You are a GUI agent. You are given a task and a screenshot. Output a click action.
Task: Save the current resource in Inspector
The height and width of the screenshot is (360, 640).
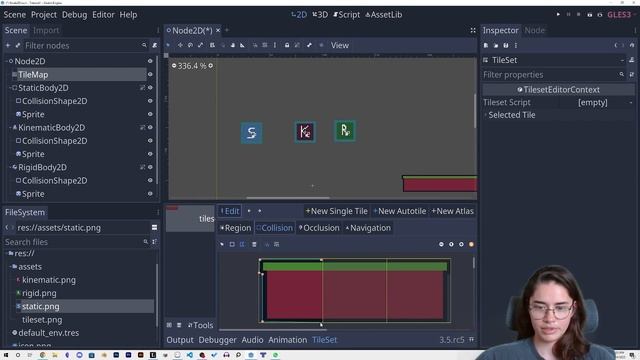coord(506,45)
